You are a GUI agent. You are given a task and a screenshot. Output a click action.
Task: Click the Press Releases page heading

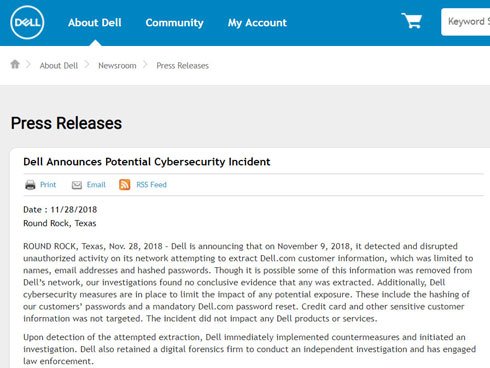pos(66,123)
